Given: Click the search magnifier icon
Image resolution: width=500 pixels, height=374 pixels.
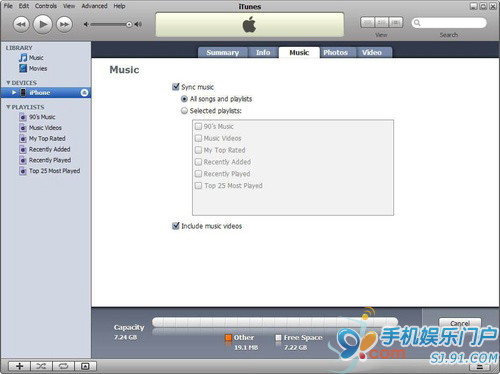Looking at the screenshot, I should 417,23.
